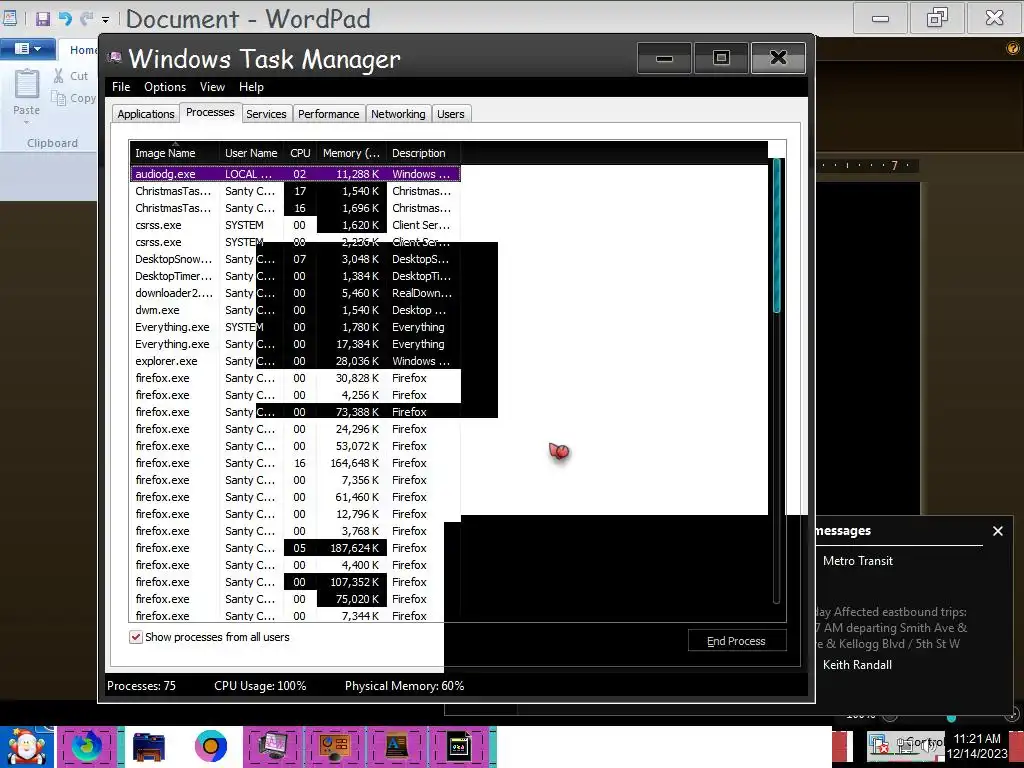Click the taskbar clock showing 11:21 AM
Screen dimensions: 1024x768
(x=977, y=746)
